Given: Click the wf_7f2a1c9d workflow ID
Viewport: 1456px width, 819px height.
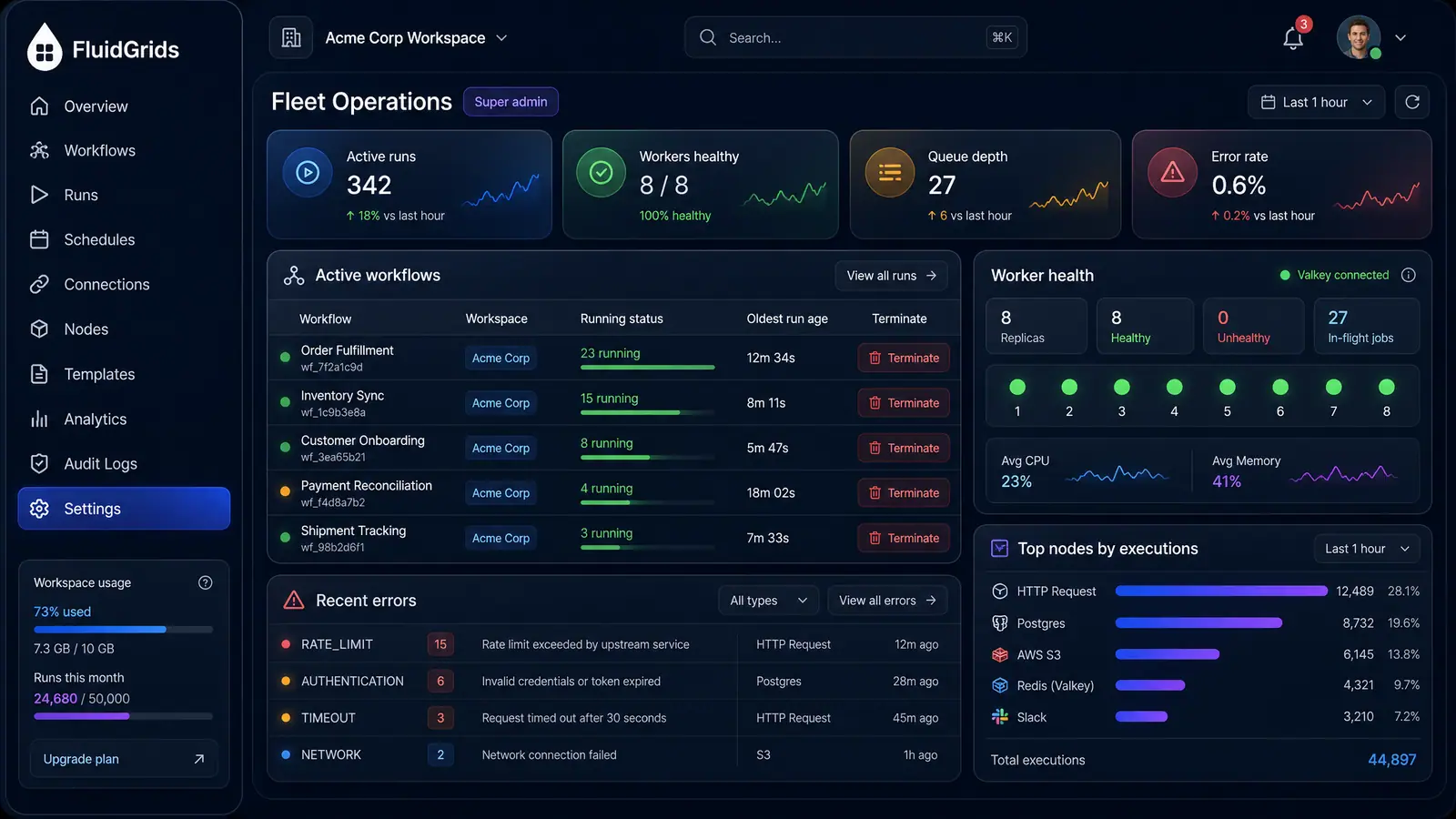Looking at the screenshot, I should (x=332, y=368).
